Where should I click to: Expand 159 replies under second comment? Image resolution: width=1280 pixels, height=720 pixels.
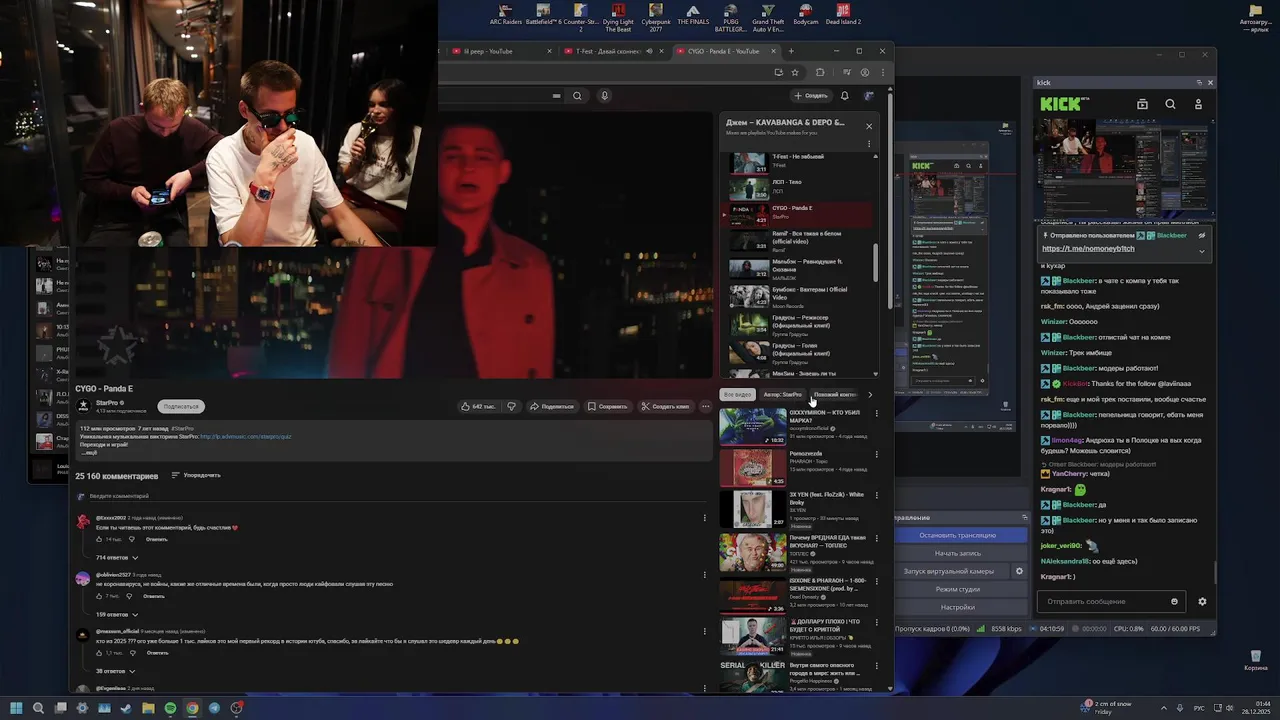[117, 614]
